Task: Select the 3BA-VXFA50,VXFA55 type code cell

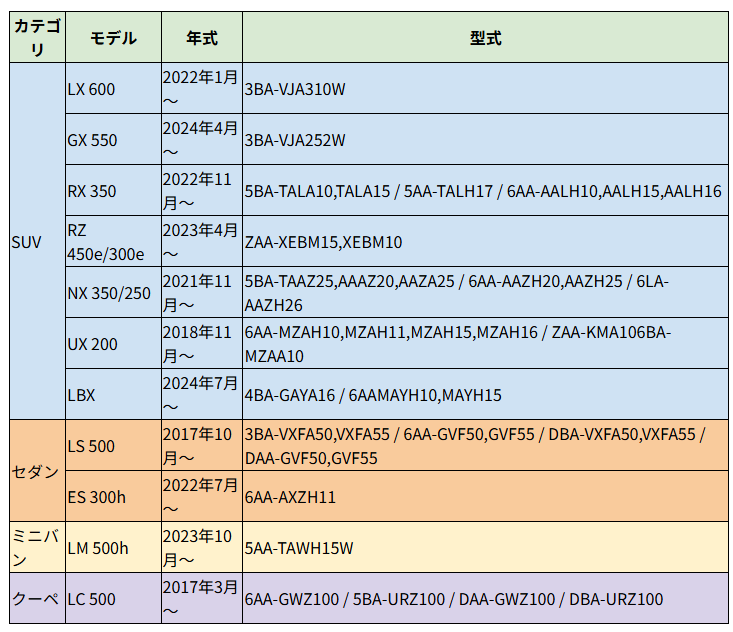Action: point(485,445)
